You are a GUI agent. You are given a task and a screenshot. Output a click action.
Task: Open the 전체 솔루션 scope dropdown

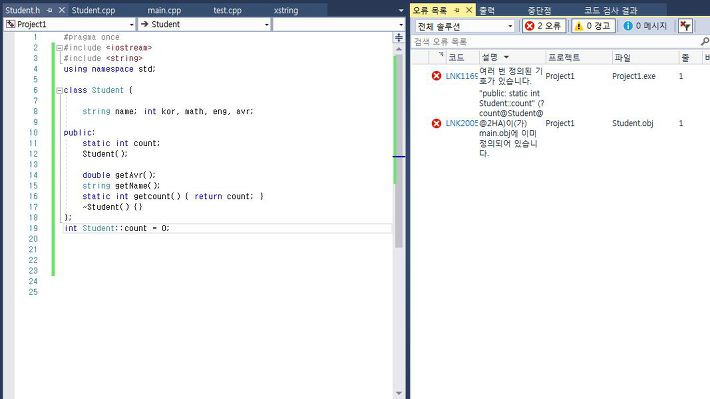click(x=465, y=26)
